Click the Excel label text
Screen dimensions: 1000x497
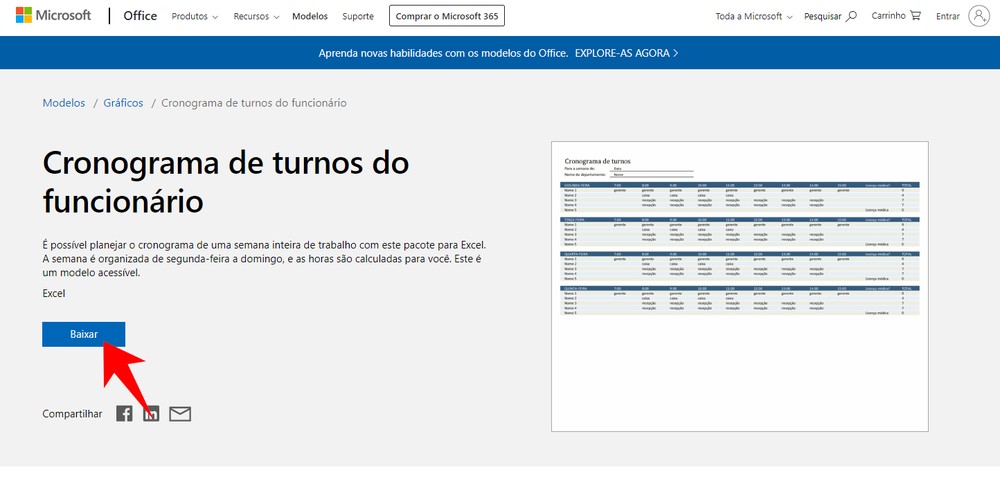54,293
